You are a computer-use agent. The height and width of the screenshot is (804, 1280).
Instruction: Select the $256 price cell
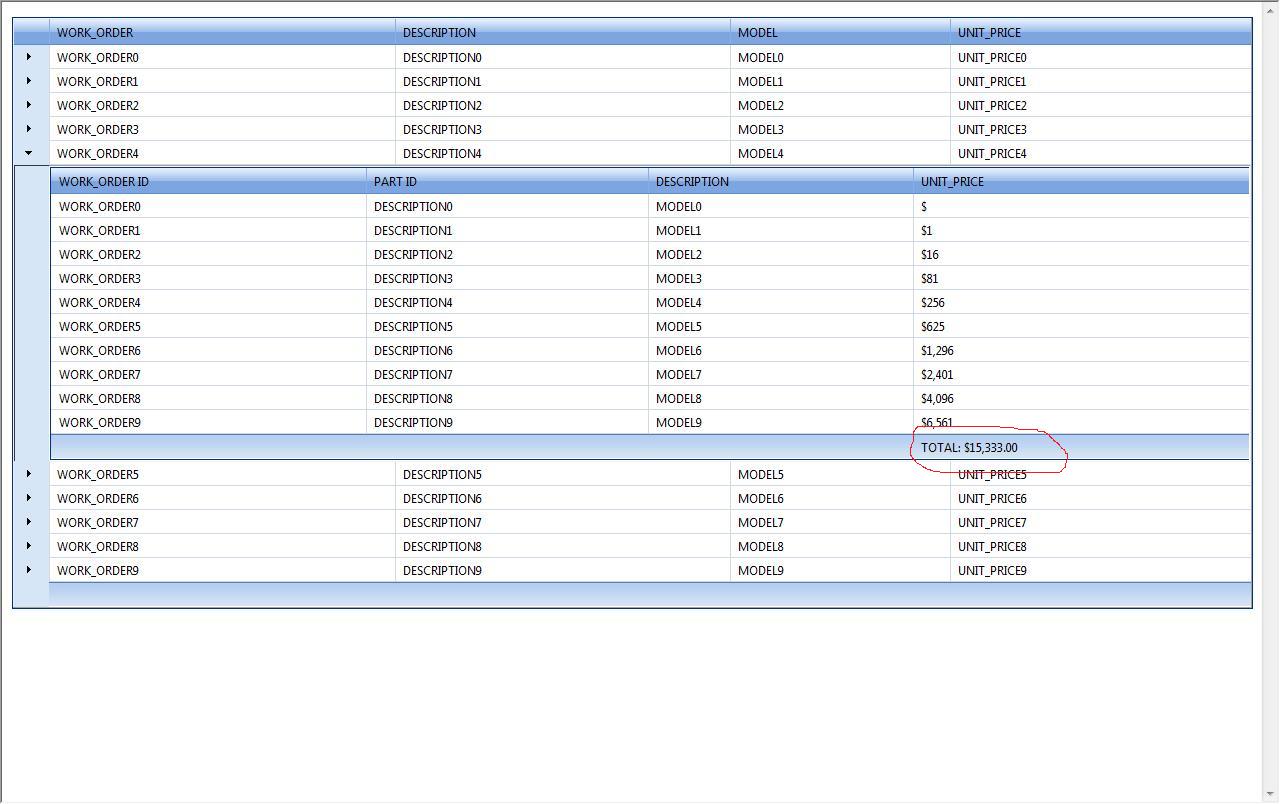1081,302
